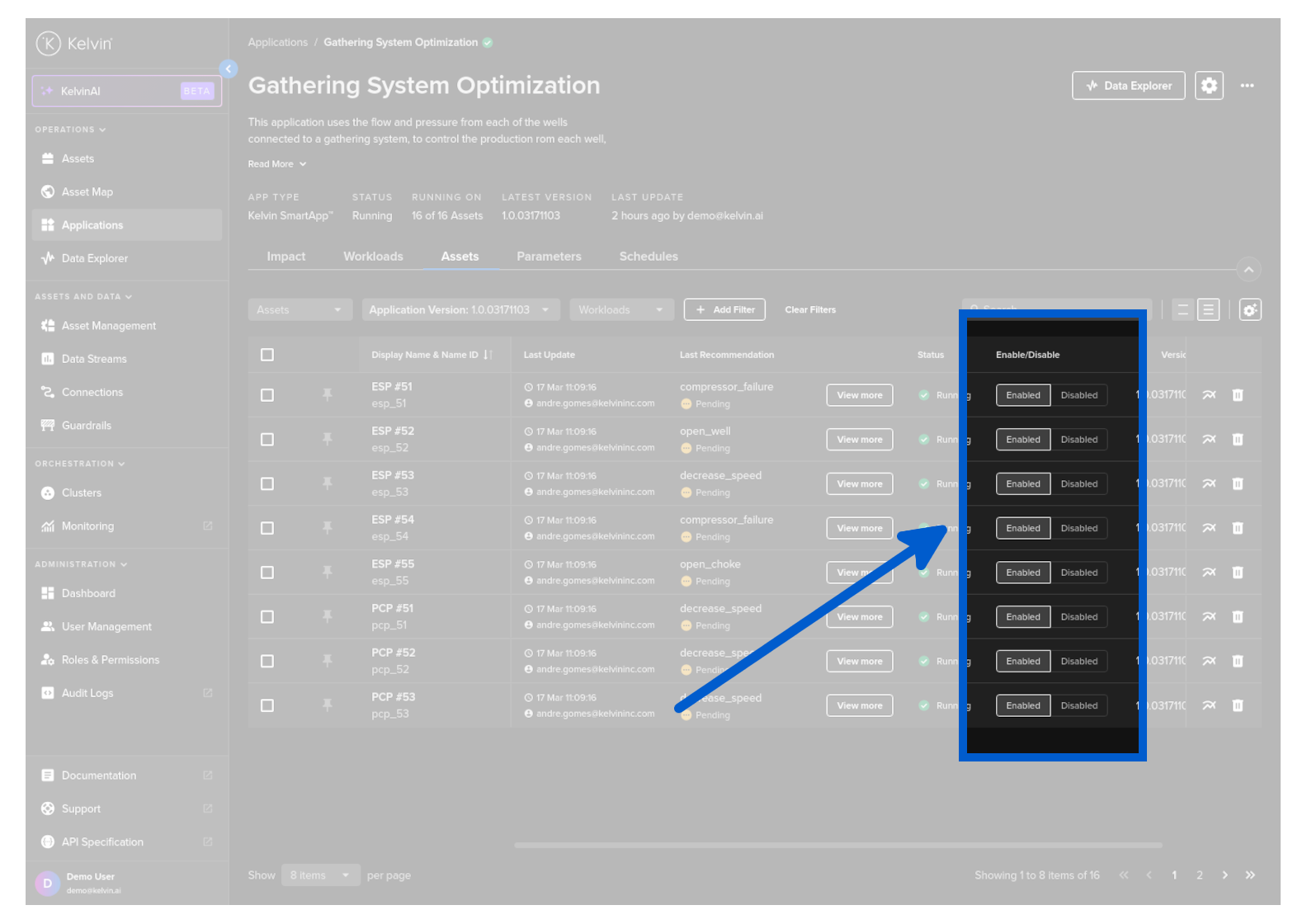Viewport: 1307px width, 924px height.
Task: Open Asset Map in the sidebar
Action: click(87, 192)
